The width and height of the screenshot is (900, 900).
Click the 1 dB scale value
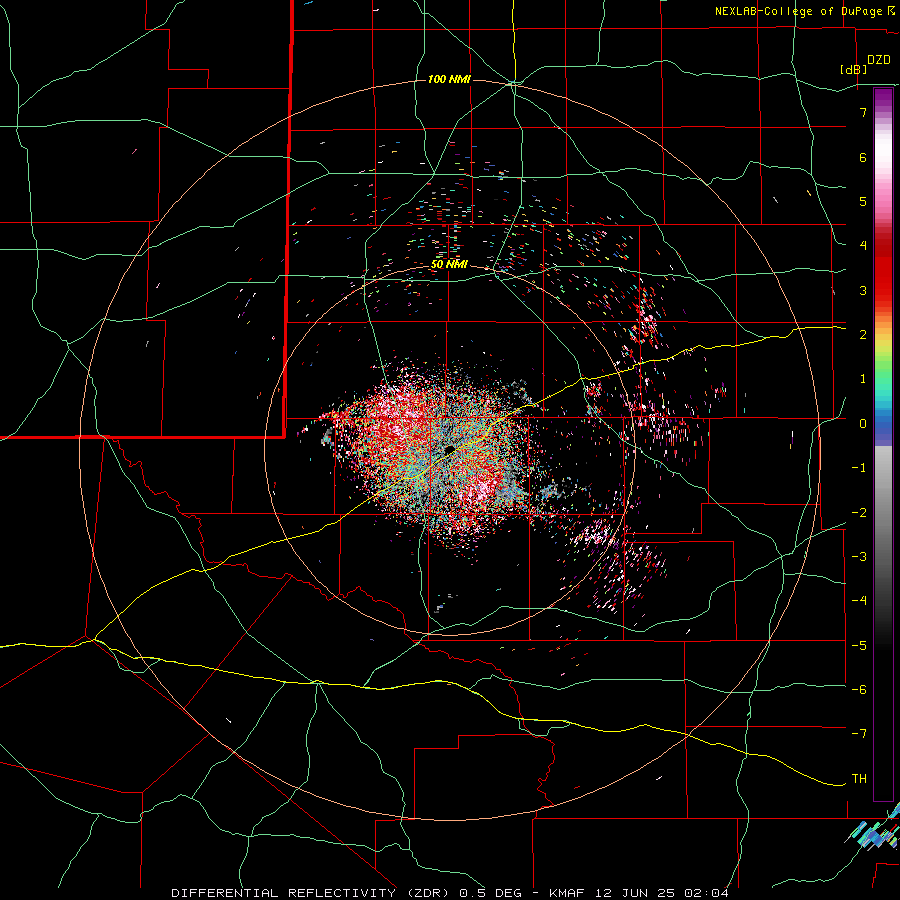pos(863,379)
